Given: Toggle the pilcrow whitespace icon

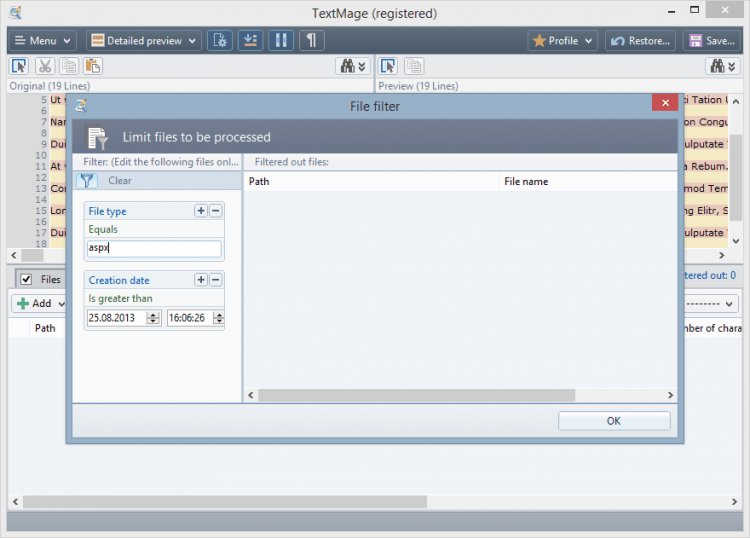Looking at the screenshot, I should [x=311, y=41].
